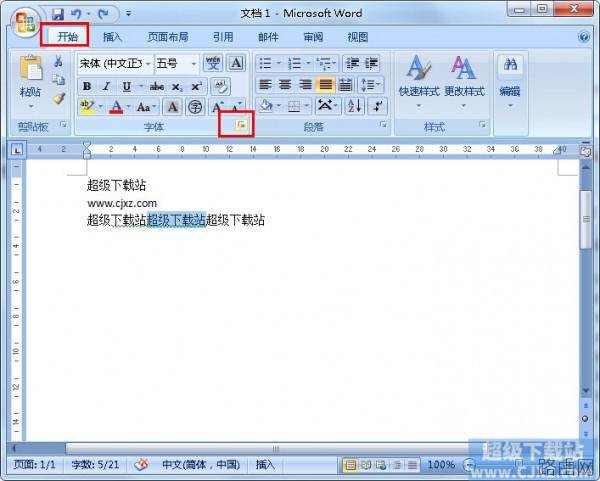Open Paragraph dialog launcher
600x481 pixels.
coord(383,124)
